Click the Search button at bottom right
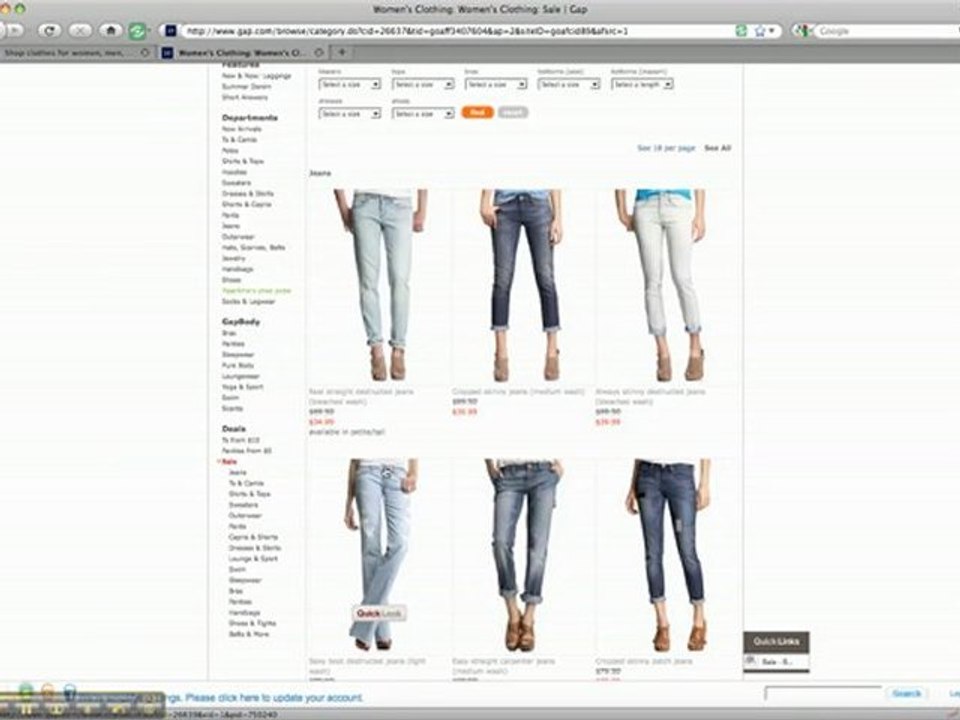Screen dimensions: 960x720 (x=907, y=693)
